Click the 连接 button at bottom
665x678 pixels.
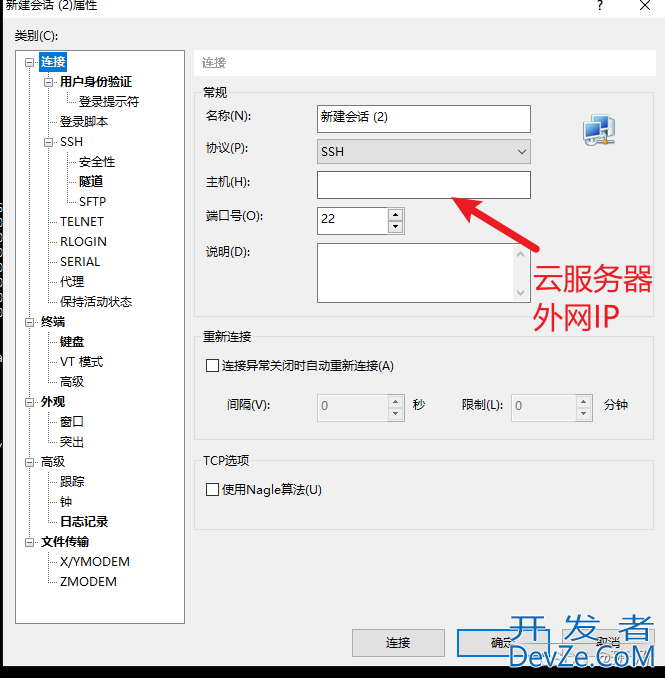(x=398, y=643)
